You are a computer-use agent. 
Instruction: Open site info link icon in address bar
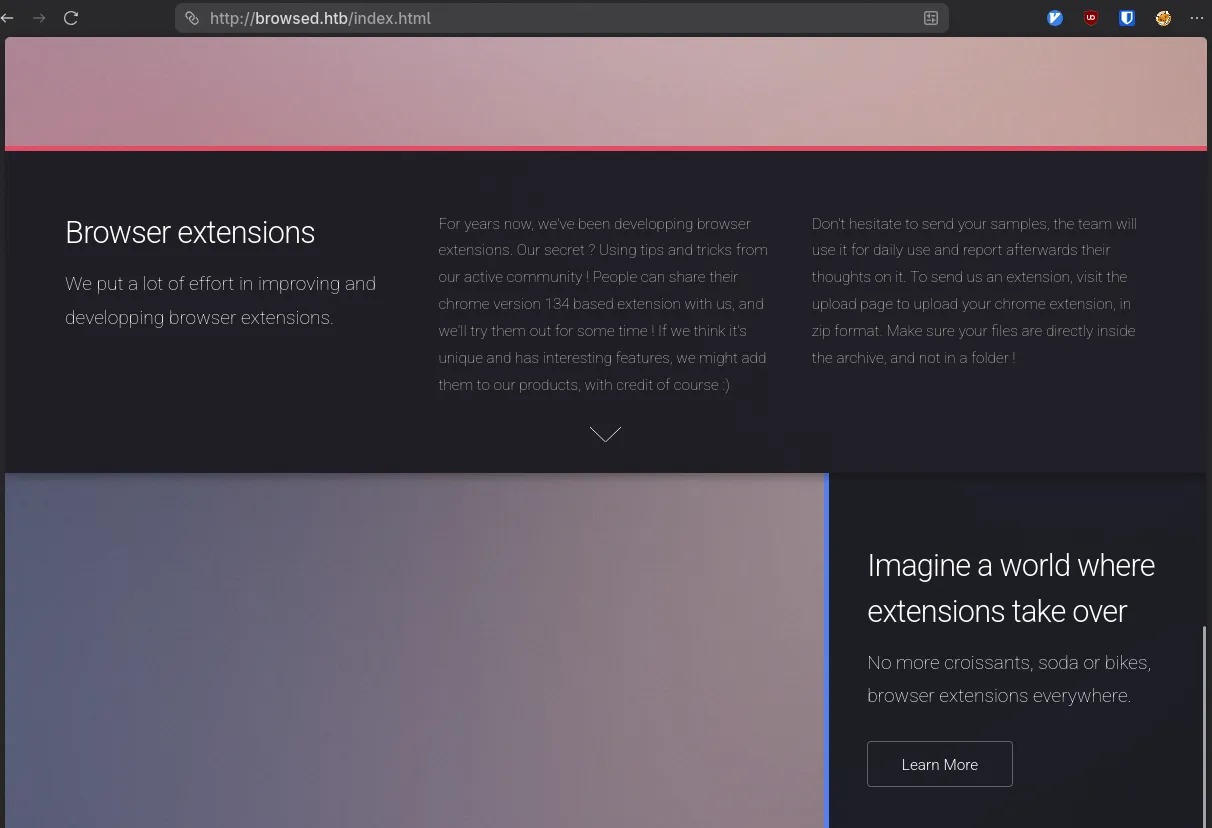coord(192,18)
